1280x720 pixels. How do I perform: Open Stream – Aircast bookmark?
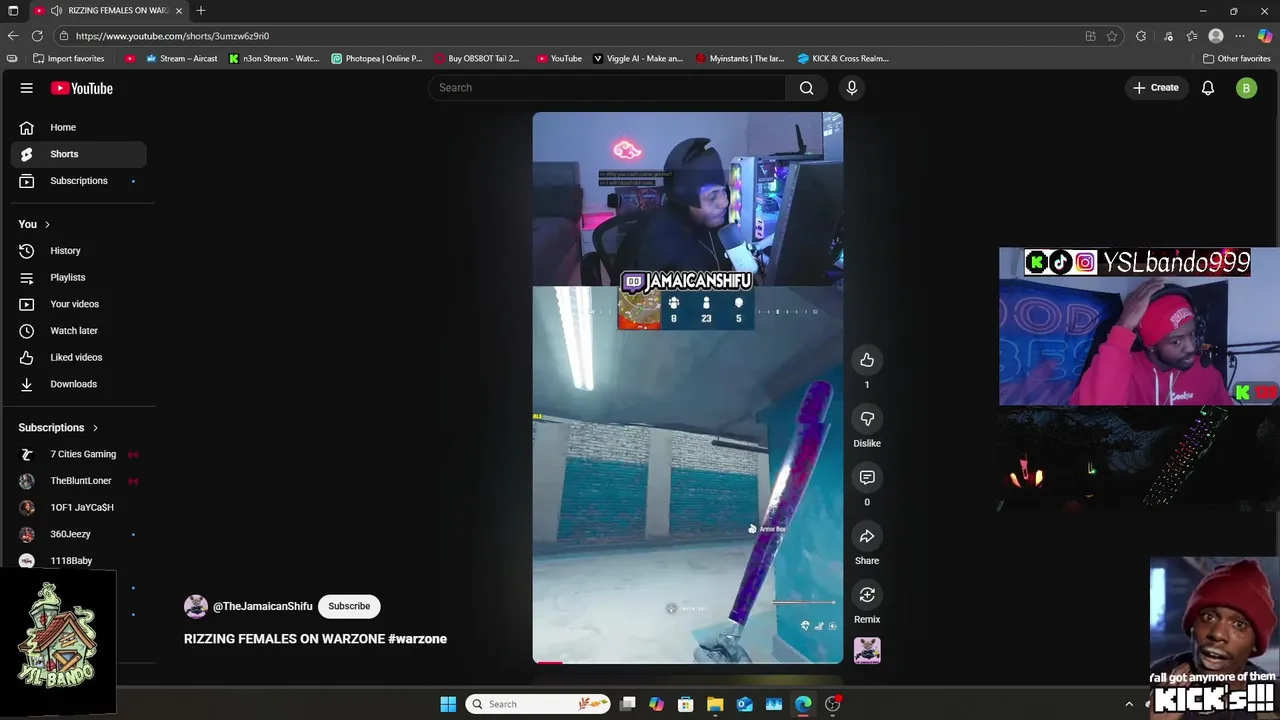(182, 59)
